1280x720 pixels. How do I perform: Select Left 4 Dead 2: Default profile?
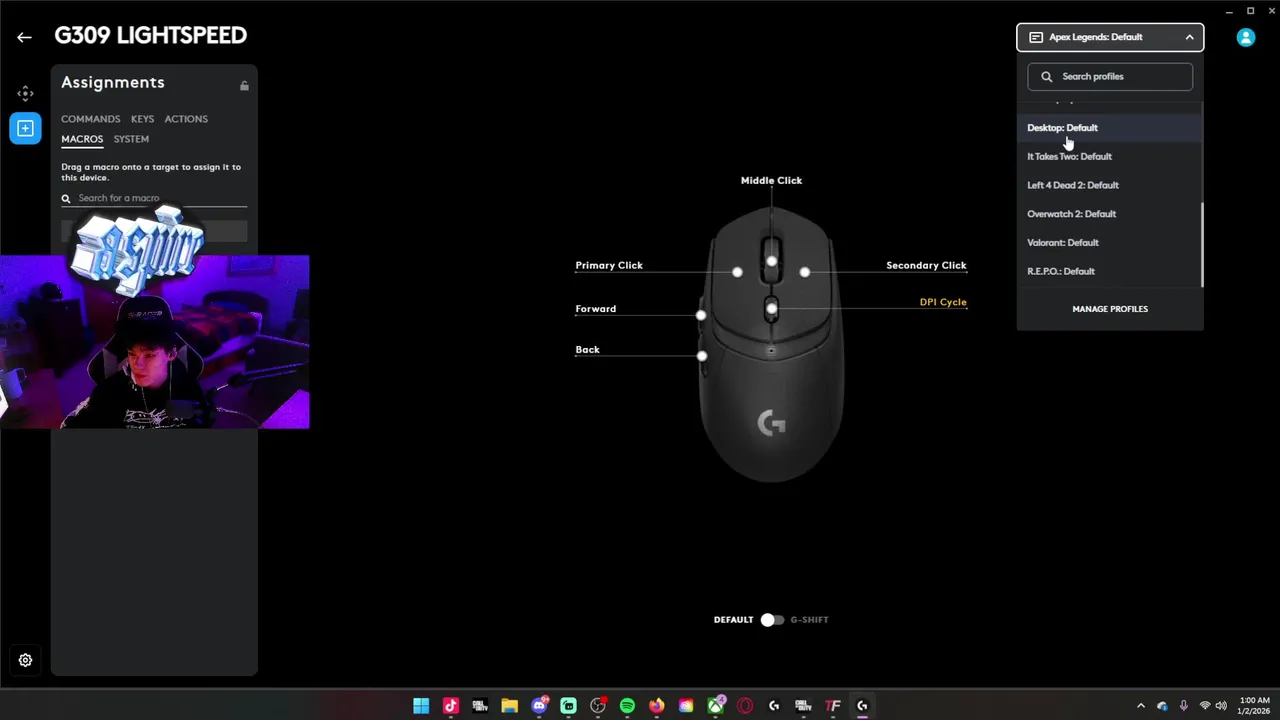point(1109,185)
